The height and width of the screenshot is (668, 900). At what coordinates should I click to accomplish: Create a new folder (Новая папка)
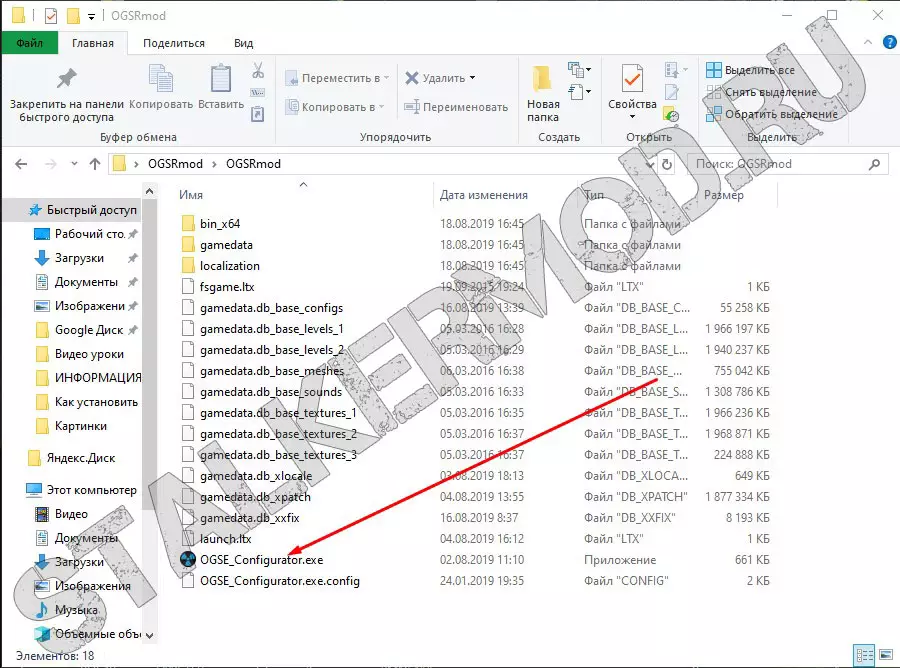pyautogui.click(x=543, y=94)
